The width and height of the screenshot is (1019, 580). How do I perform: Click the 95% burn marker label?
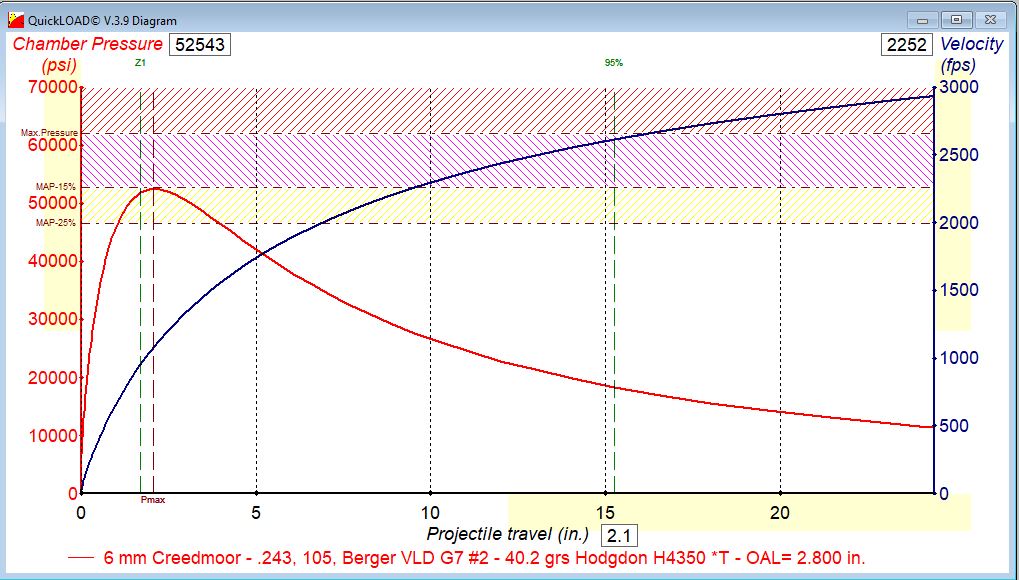(613, 63)
